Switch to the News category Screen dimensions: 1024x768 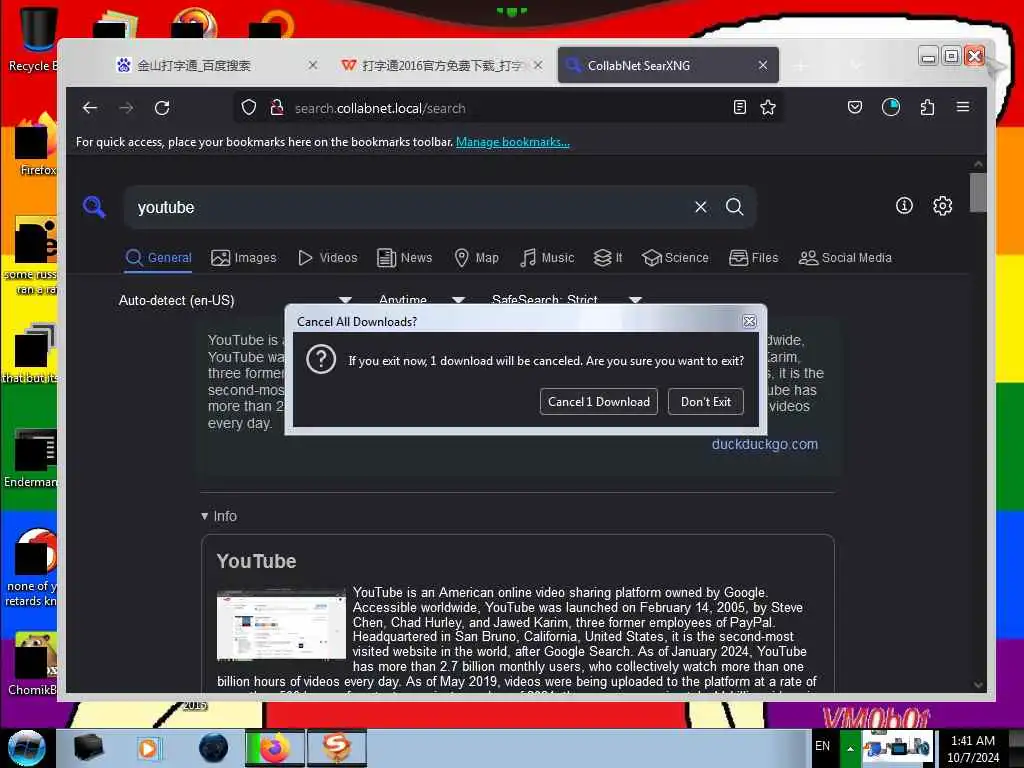pos(404,257)
